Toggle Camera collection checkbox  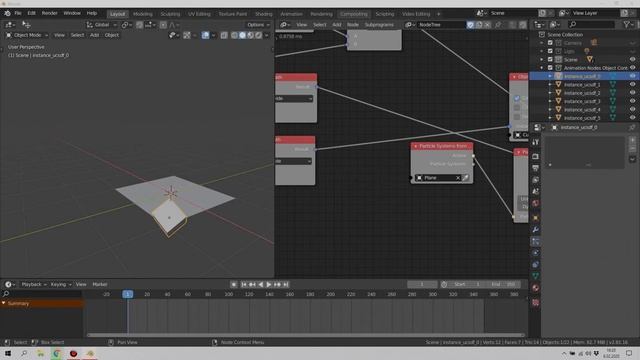click(x=550, y=43)
